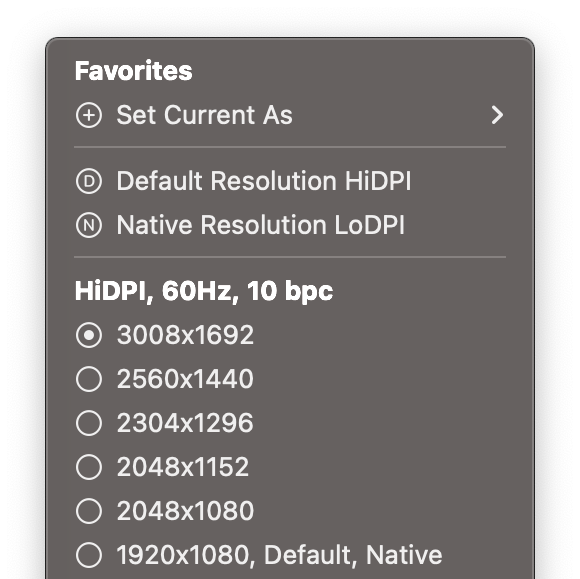The image size is (580, 579).
Task: Click the 2048x1080 resolution label
Action: (185, 511)
